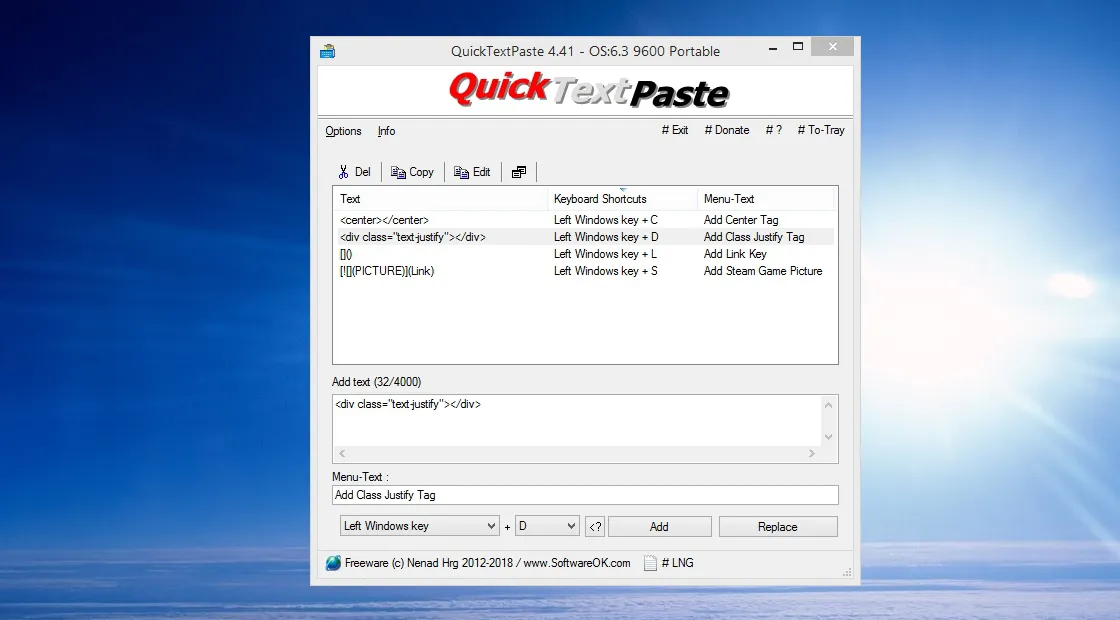
Task: Click the Add text scroll down arrow
Action: (x=829, y=437)
